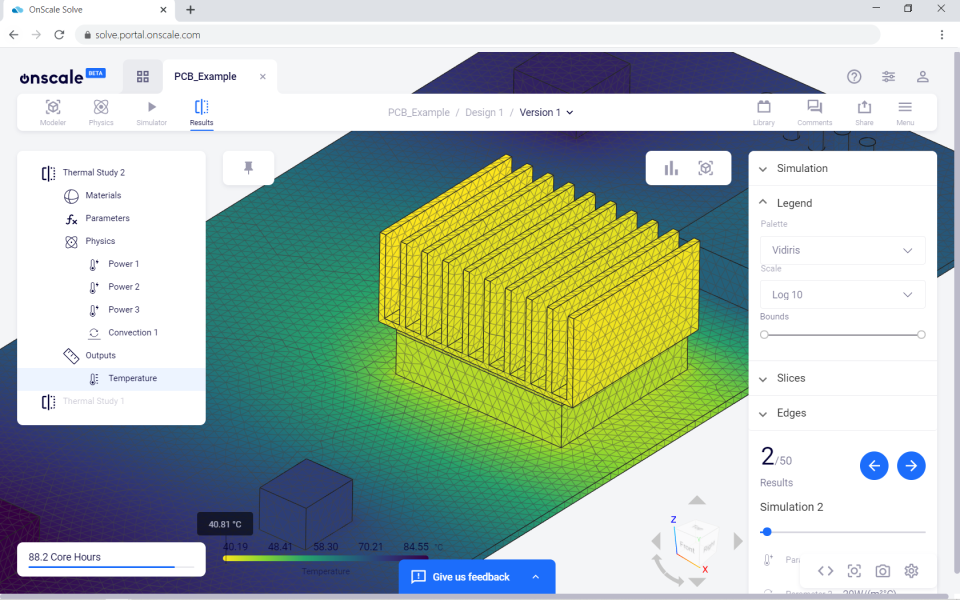
Task: Open the browser three-dot menu
Action: click(x=942, y=35)
